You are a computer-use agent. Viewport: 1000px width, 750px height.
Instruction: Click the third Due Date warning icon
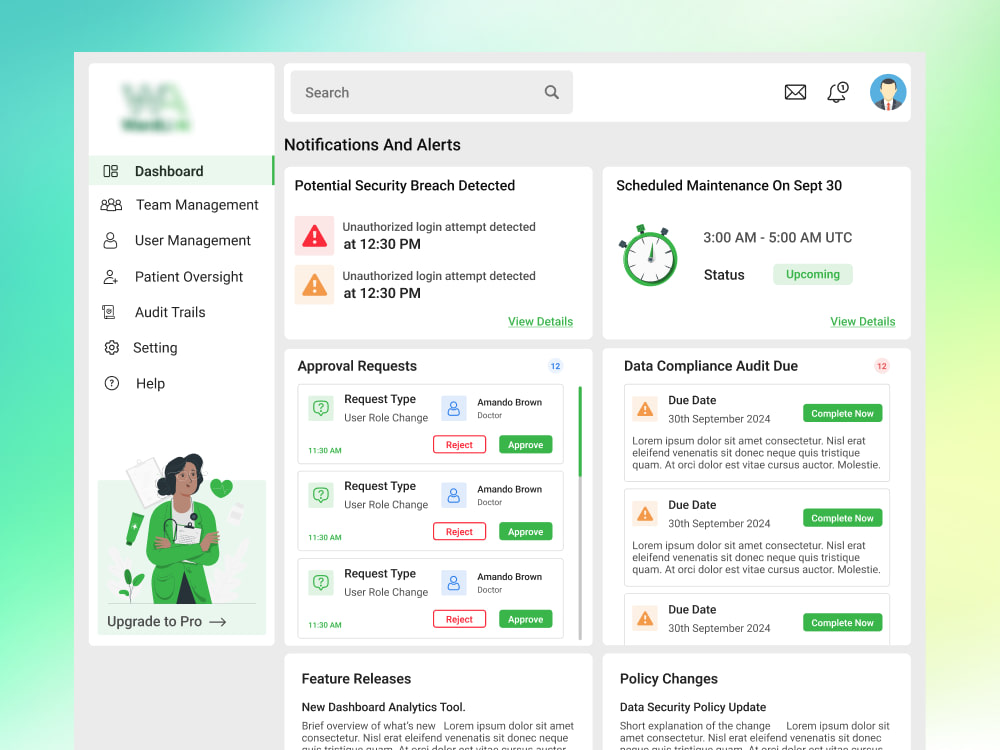tap(645, 618)
